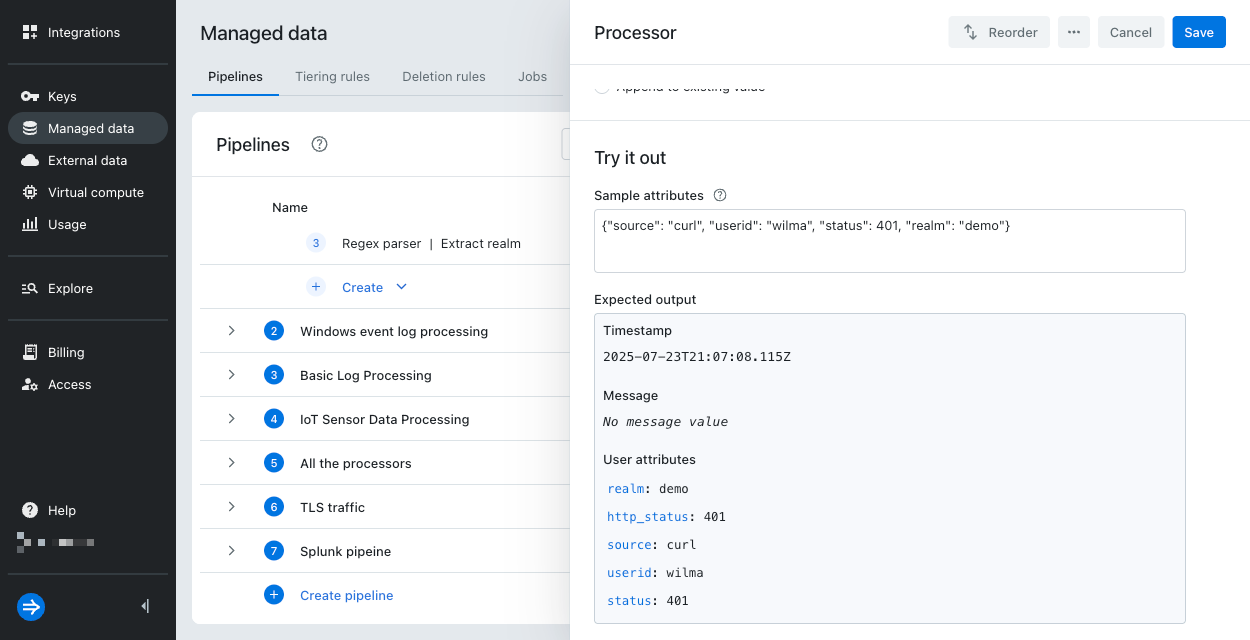Click the Reorder arrows icon
The image size is (1250, 640).
point(970,32)
